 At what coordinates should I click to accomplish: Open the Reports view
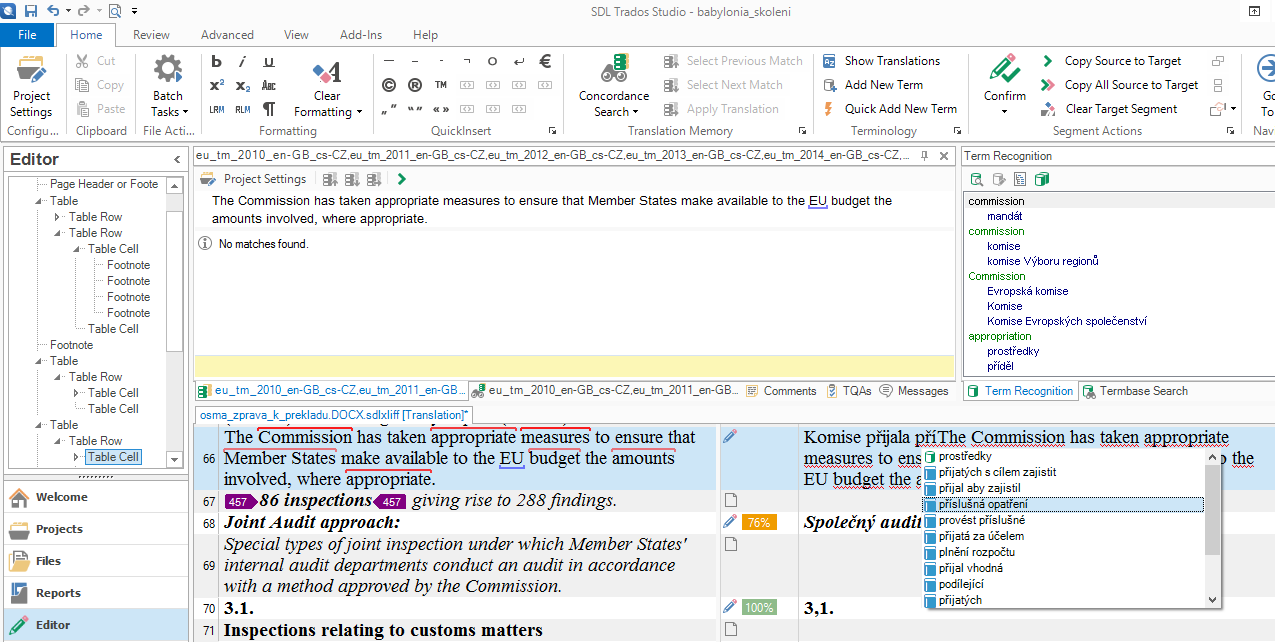coord(94,593)
